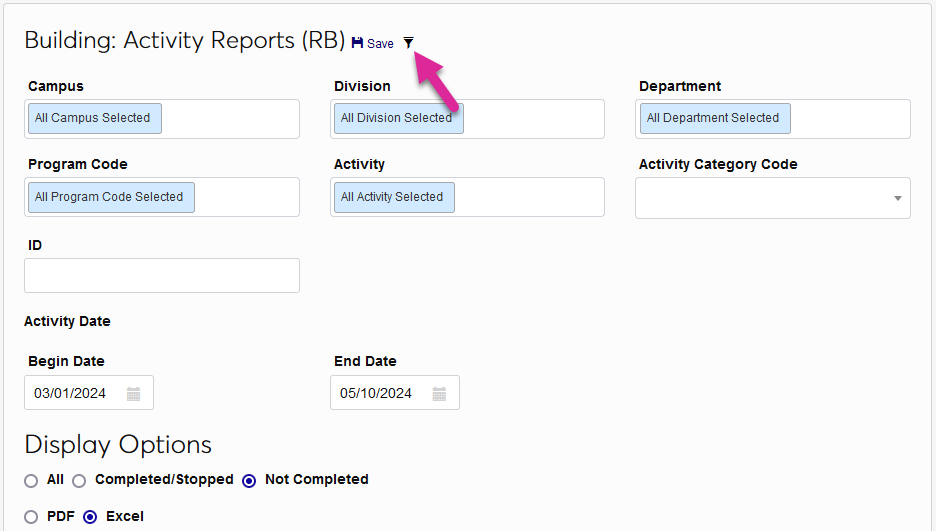Select Completed/Stopped radio button

(x=79, y=481)
